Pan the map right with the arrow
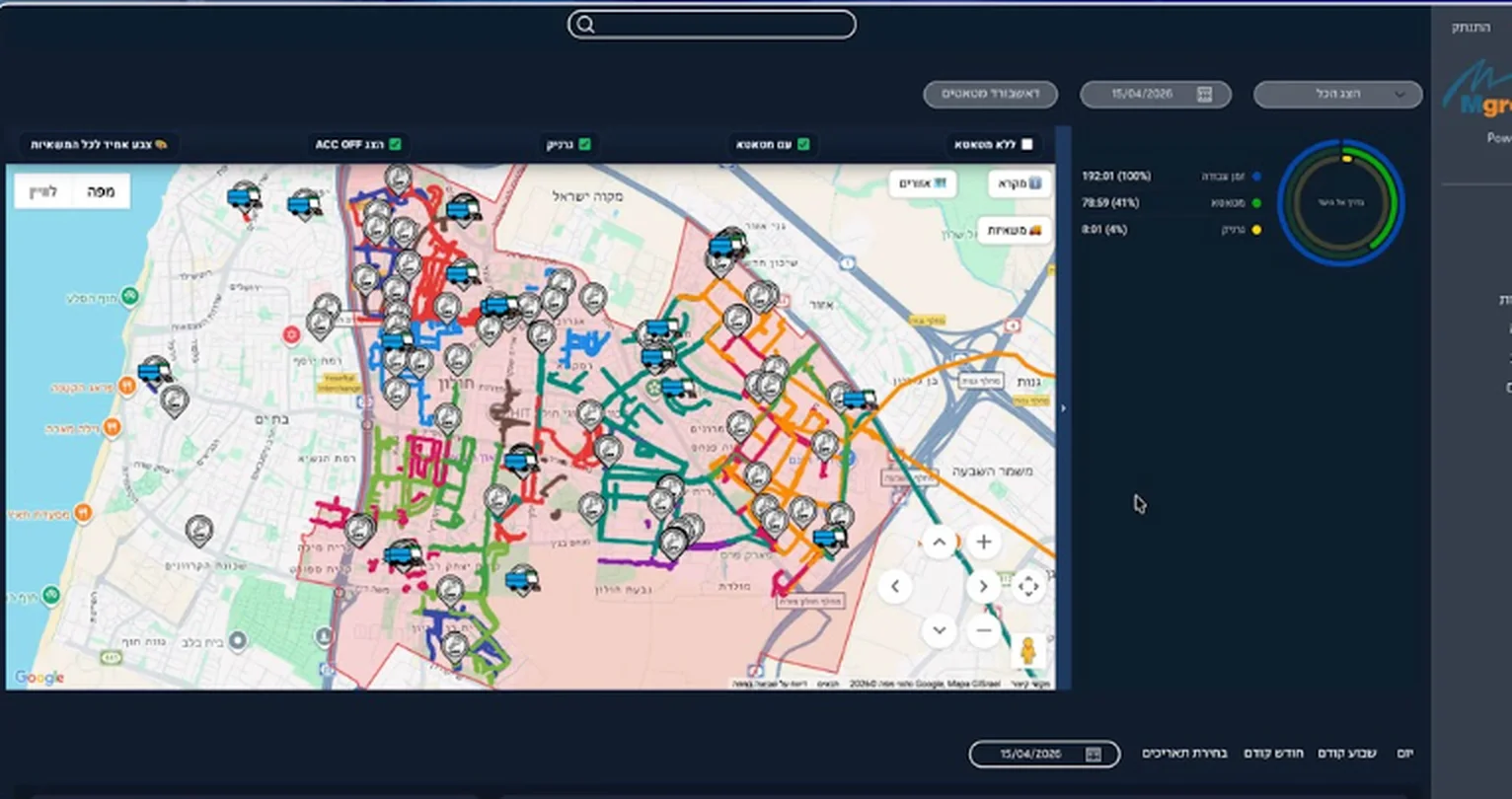The width and height of the screenshot is (1512, 799). pyautogui.click(x=983, y=587)
